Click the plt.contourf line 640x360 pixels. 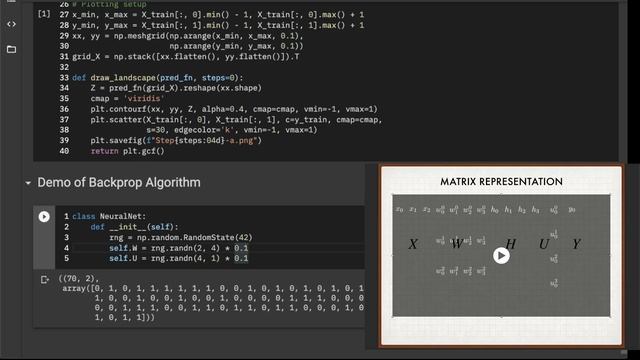(234, 109)
